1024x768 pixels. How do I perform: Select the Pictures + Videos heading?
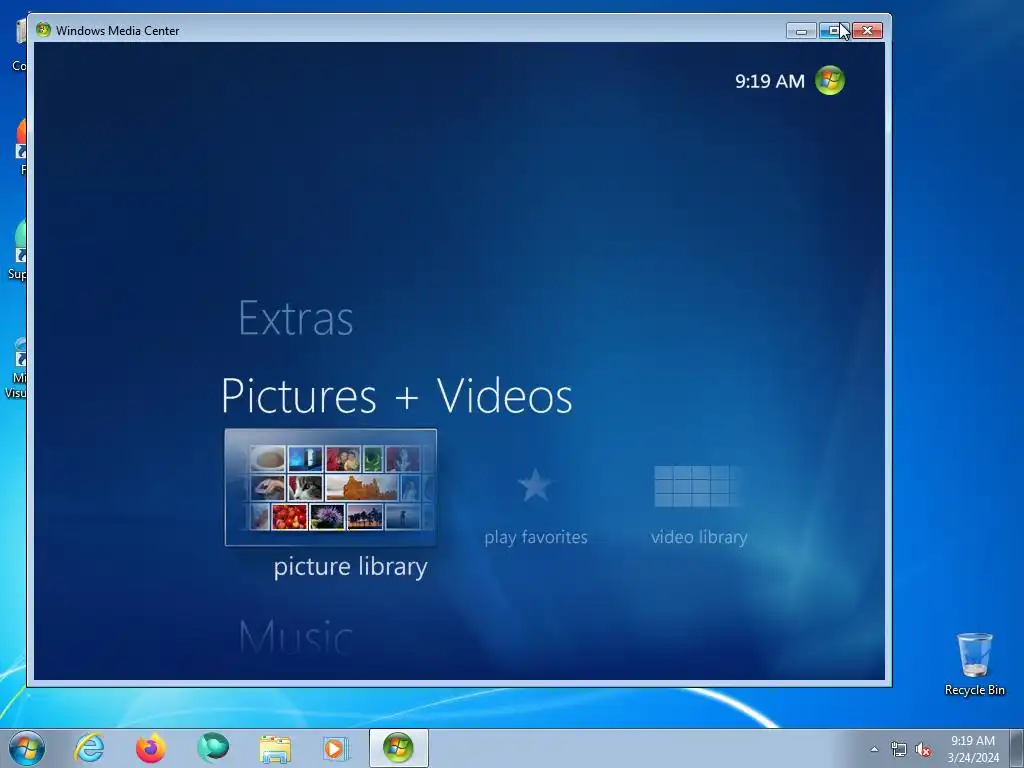[396, 396]
